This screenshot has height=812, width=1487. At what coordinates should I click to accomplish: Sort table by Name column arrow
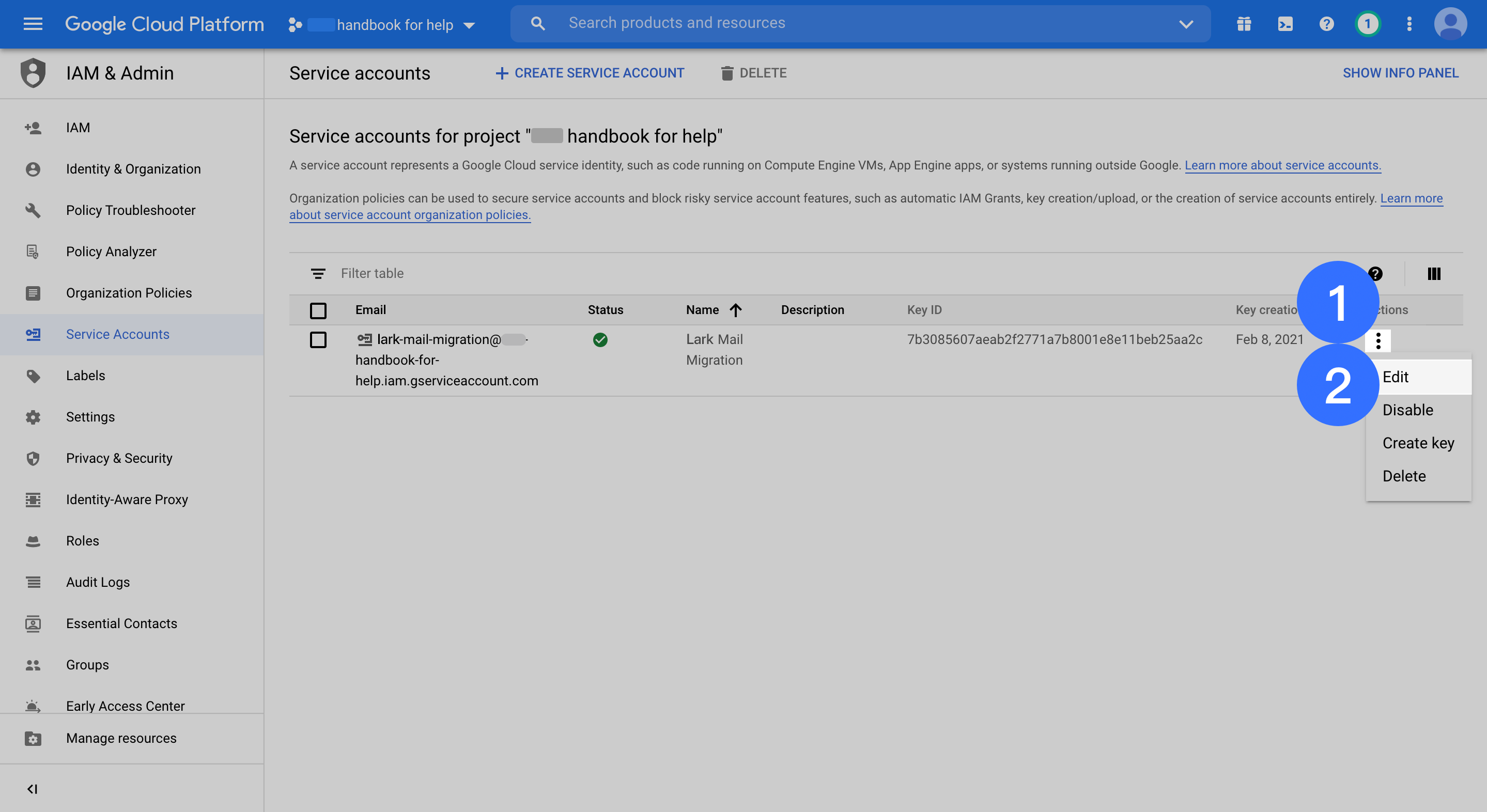coord(735,310)
